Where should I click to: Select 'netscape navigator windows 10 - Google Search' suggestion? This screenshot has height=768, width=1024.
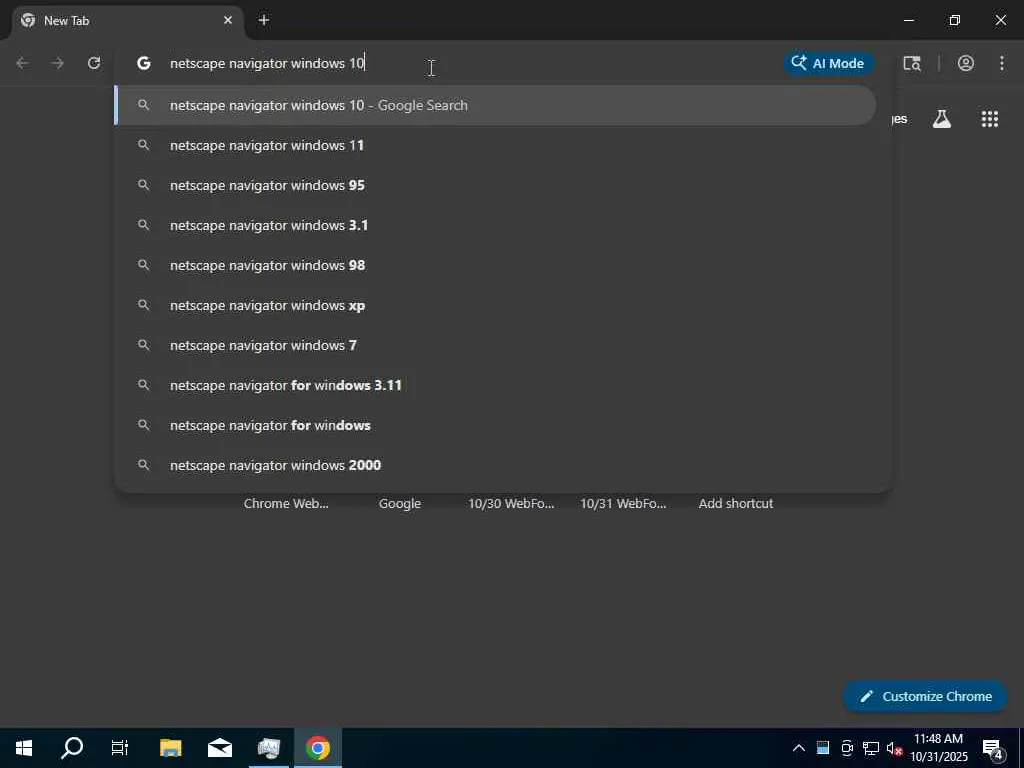click(495, 105)
